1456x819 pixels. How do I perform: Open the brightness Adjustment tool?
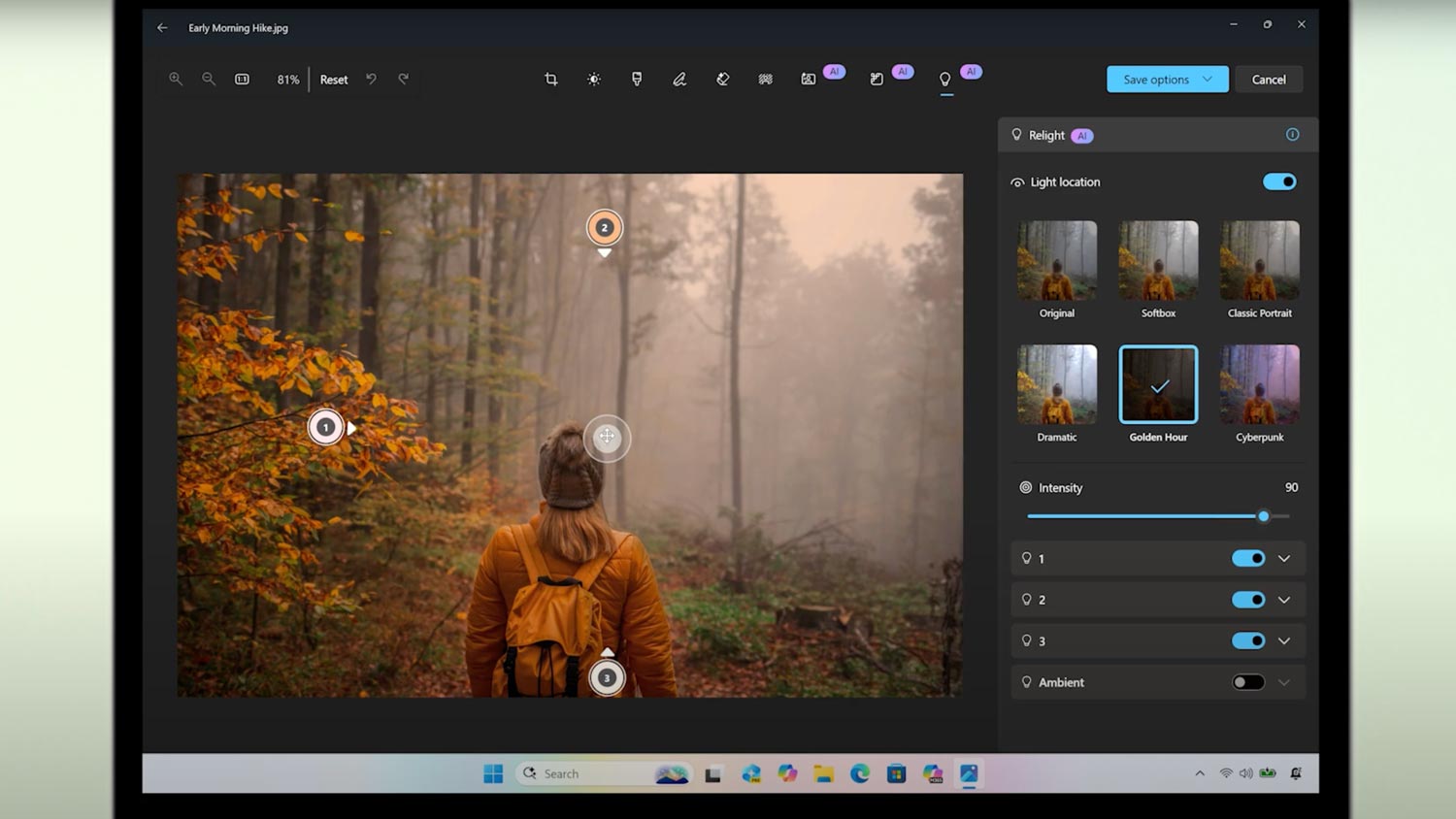coord(594,79)
